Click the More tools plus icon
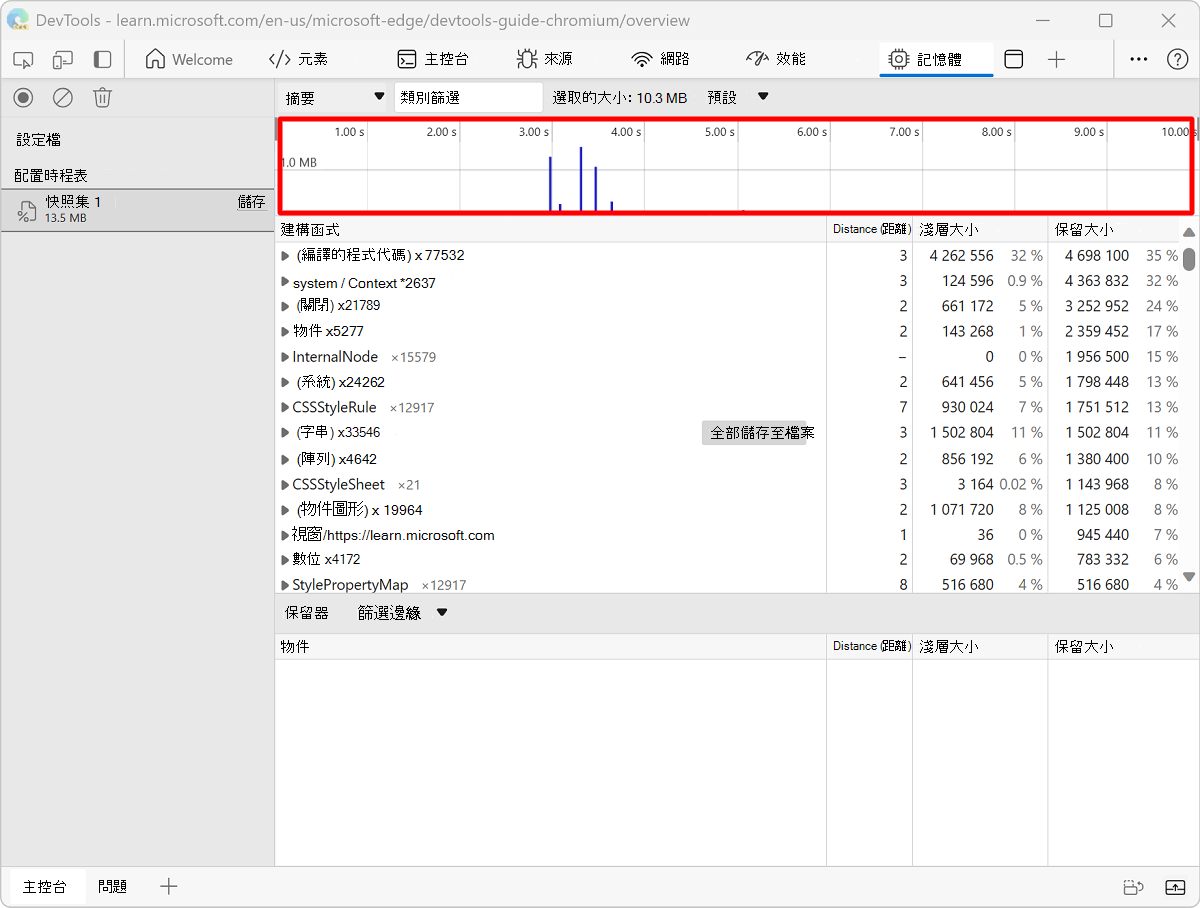This screenshot has height=908, width=1200. tap(1057, 60)
